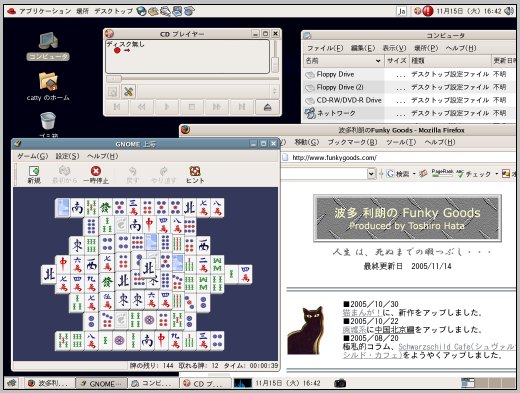Image resolution: width=520 pixels, height=393 pixels.
Task: Launch screenshot camera icon in bottom panel
Action: [x=340, y=383]
